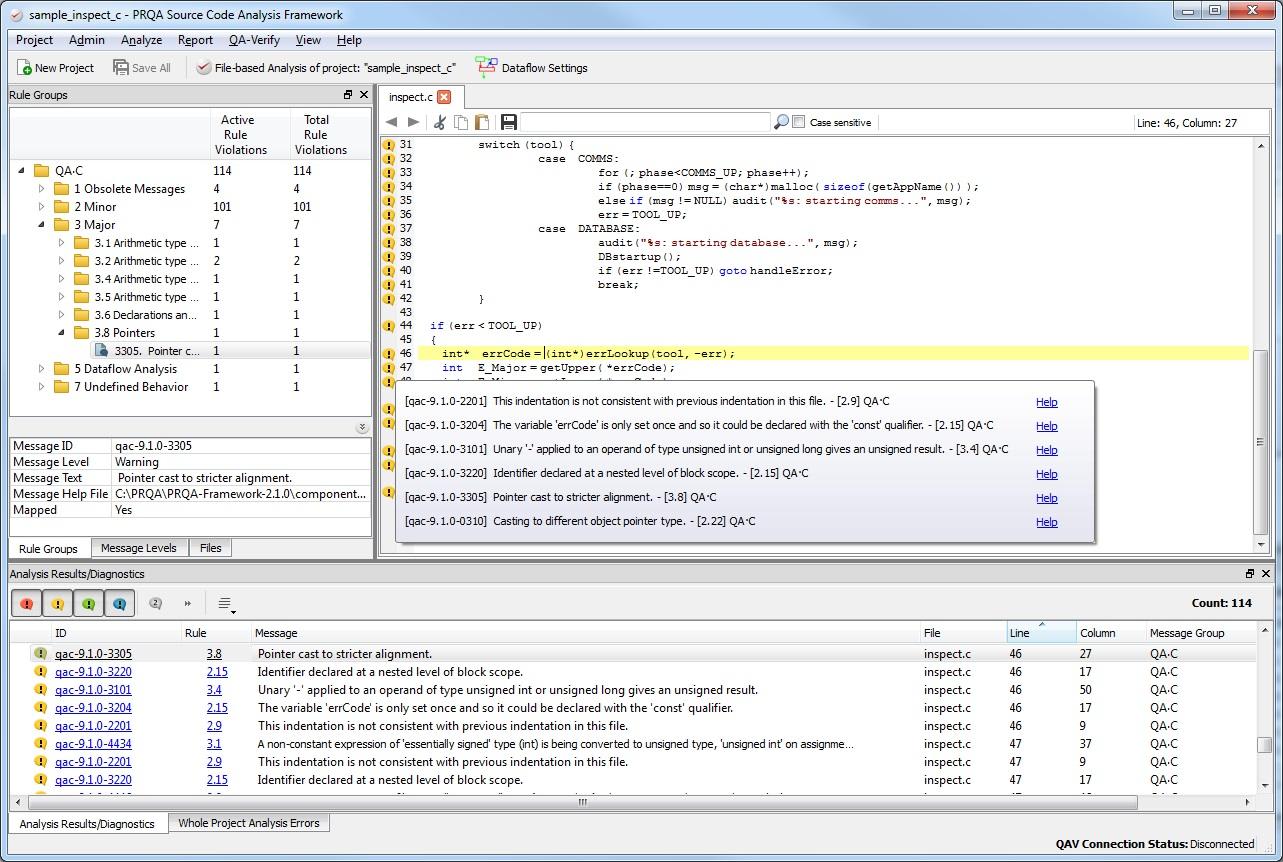Switch to the Message Levels tab
The image size is (1283, 862).
point(138,548)
